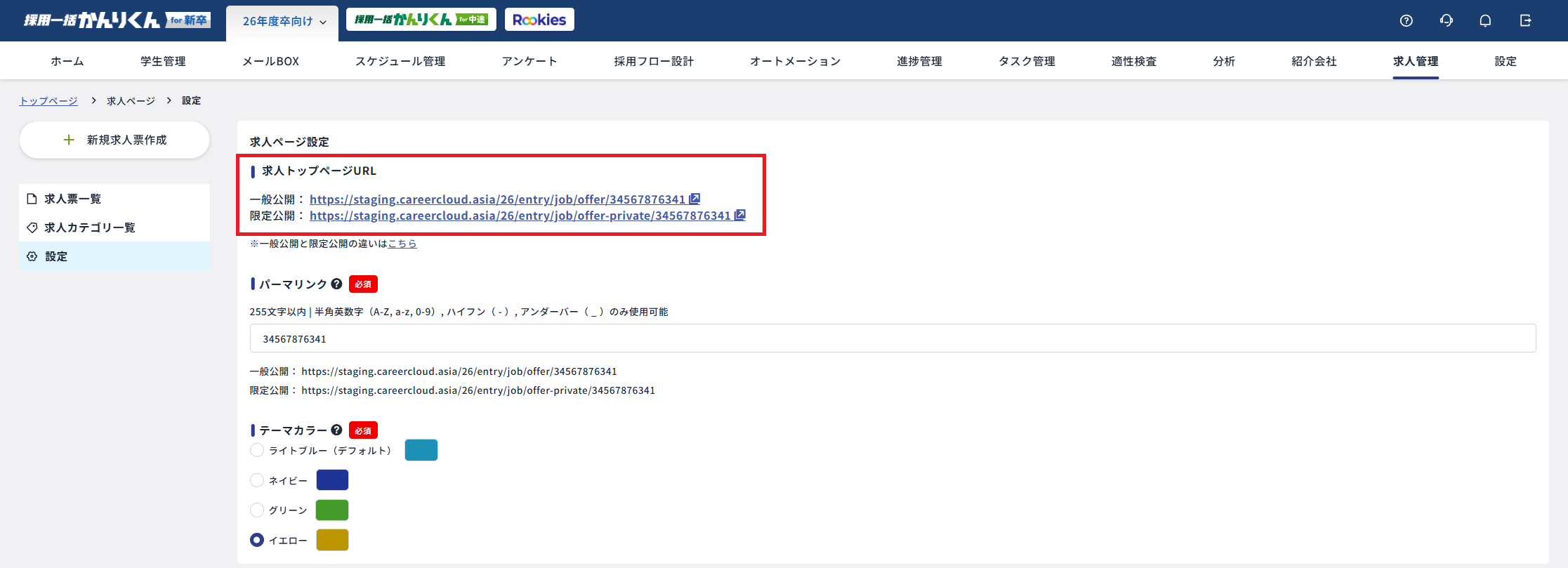Screen dimensions: 1568x568
Task: Expand the 26年度卒向け year dropdown
Action: 284,22
